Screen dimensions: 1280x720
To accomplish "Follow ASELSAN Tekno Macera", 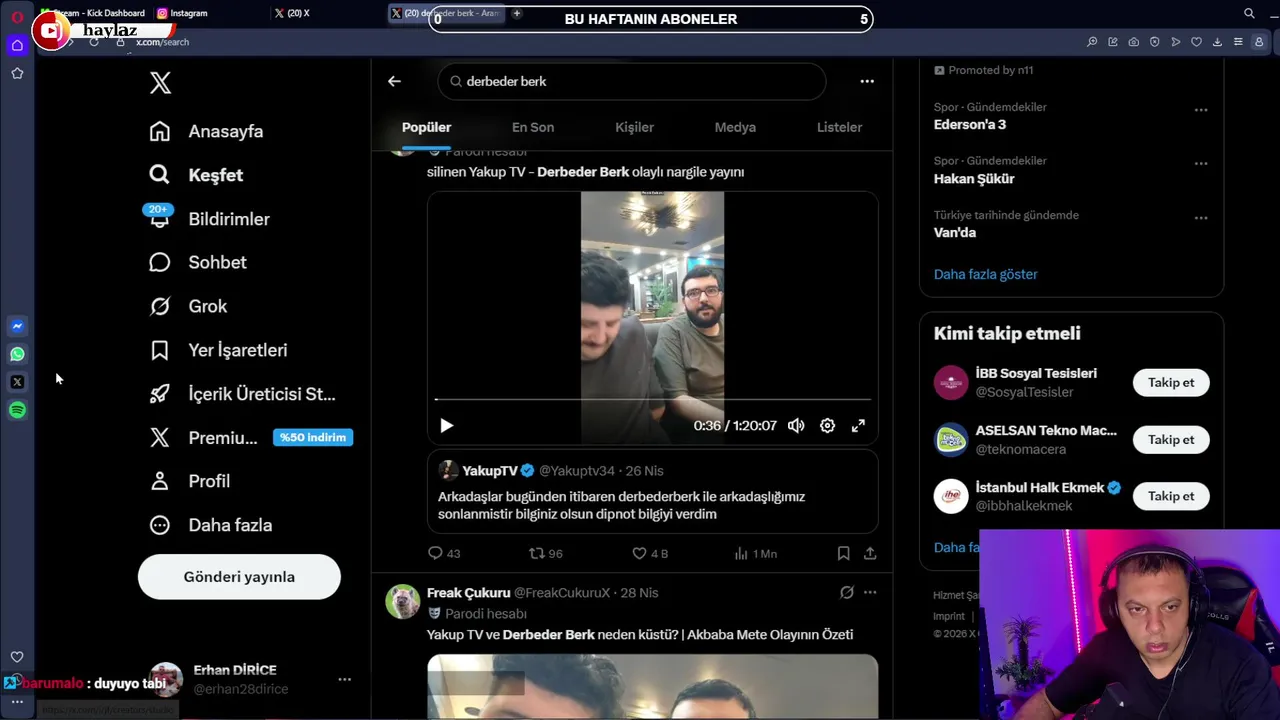I will point(1171,439).
